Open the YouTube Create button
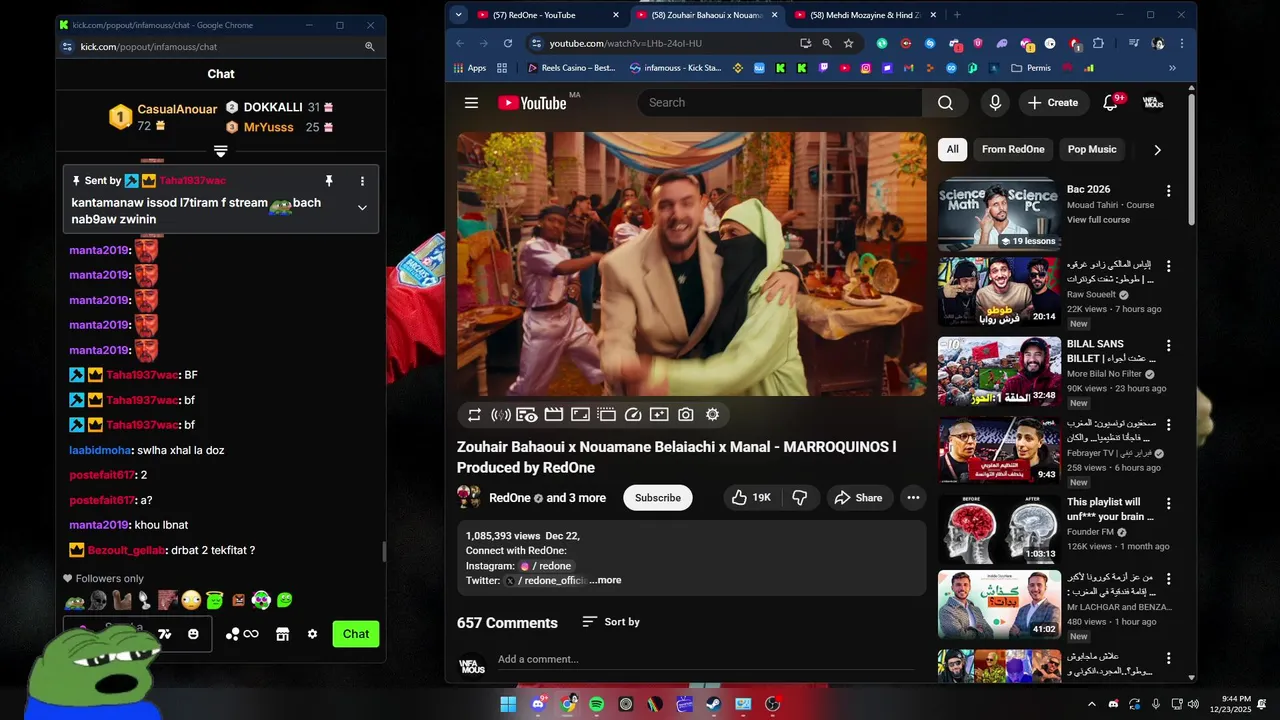The image size is (1280, 720). click(1053, 103)
